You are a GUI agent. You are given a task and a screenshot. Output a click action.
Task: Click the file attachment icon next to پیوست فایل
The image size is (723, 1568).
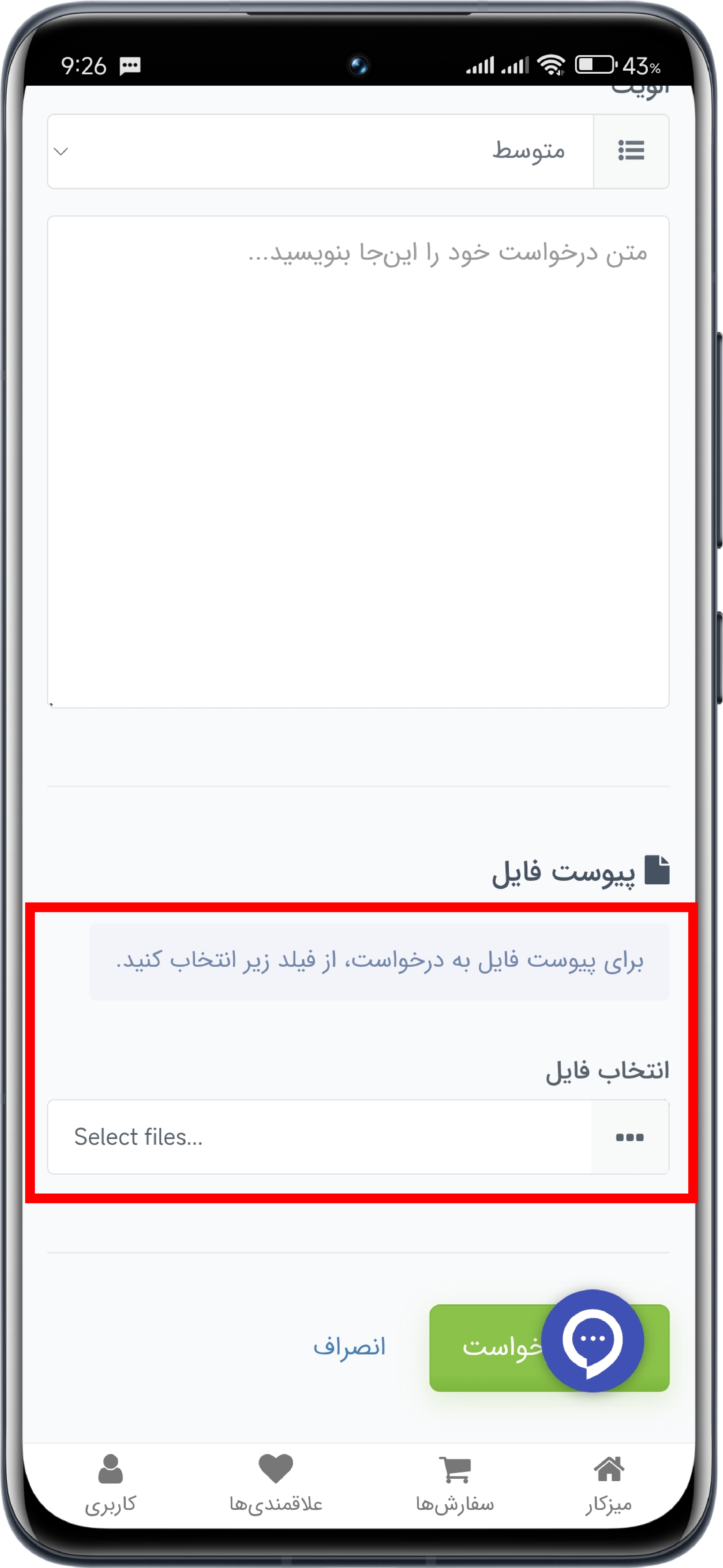pyautogui.click(x=657, y=870)
